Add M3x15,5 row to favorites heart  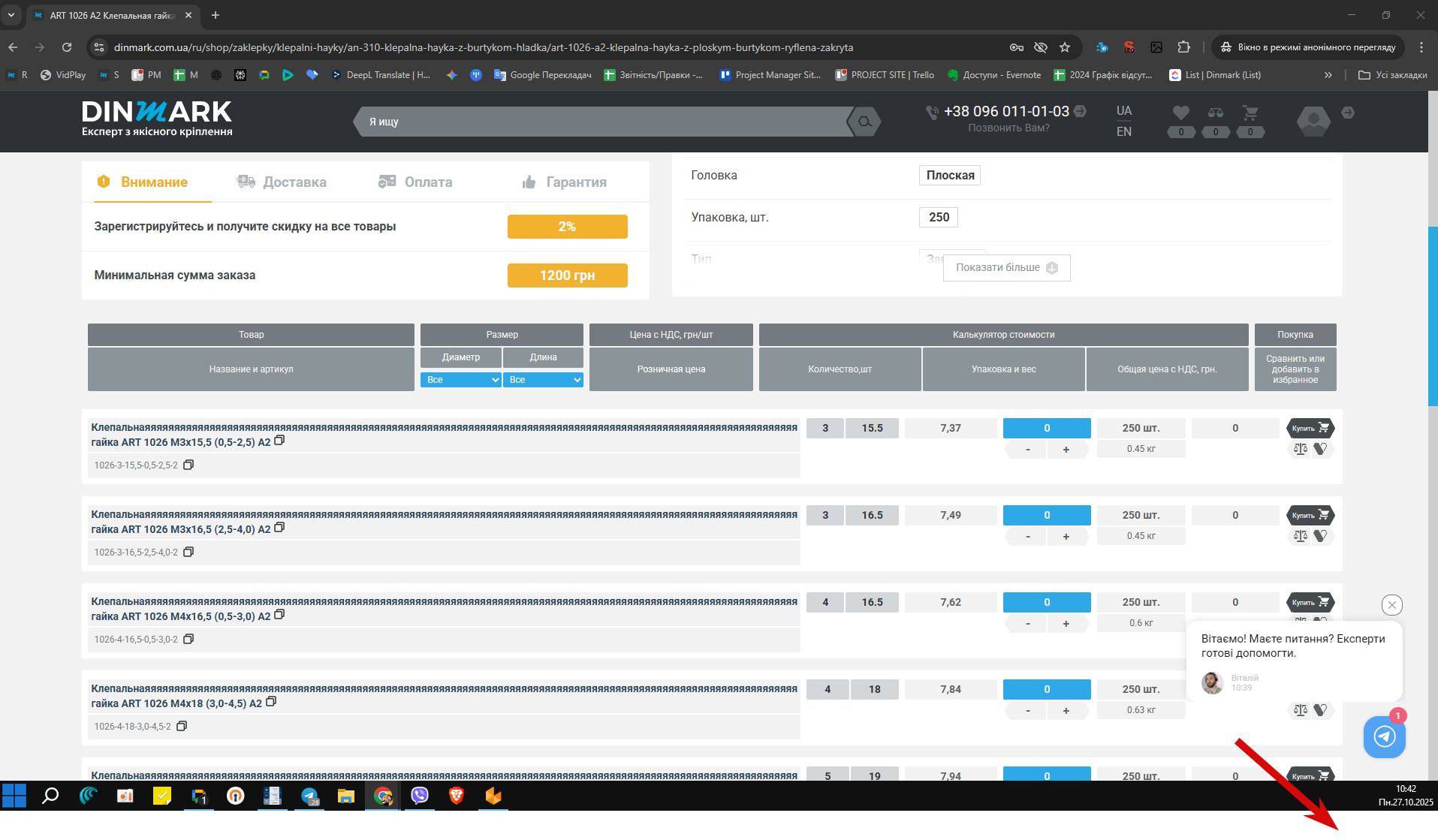pos(1321,449)
